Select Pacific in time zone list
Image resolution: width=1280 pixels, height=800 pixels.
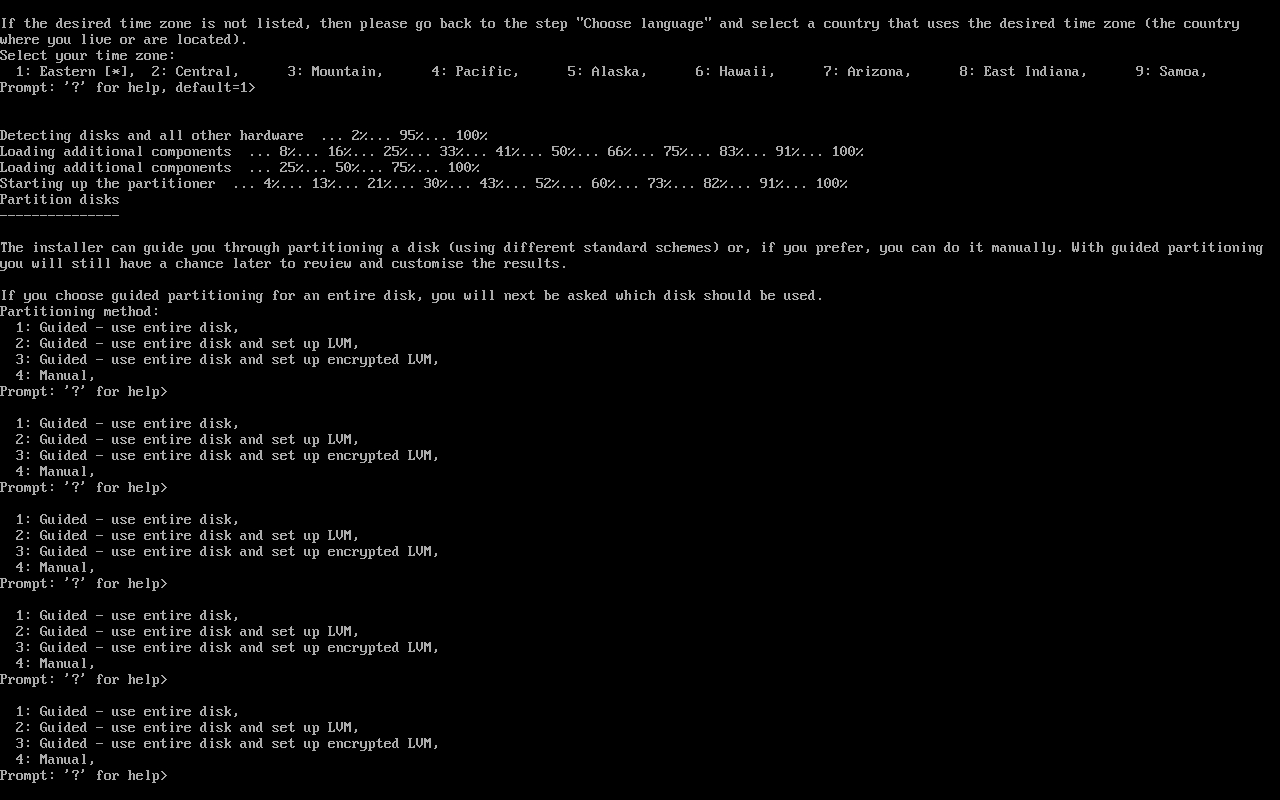pos(475,71)
